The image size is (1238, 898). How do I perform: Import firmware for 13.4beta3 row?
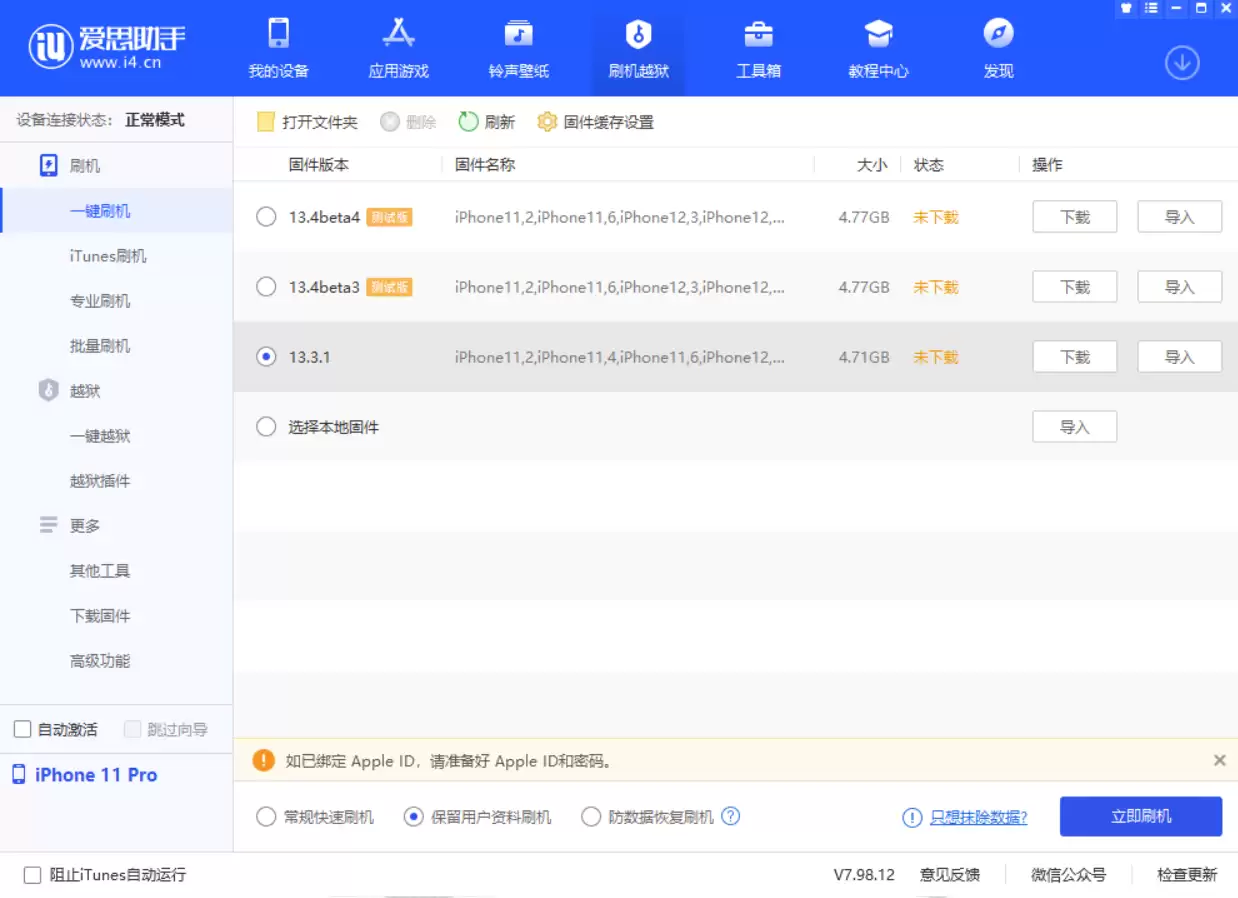(1180, 287)
